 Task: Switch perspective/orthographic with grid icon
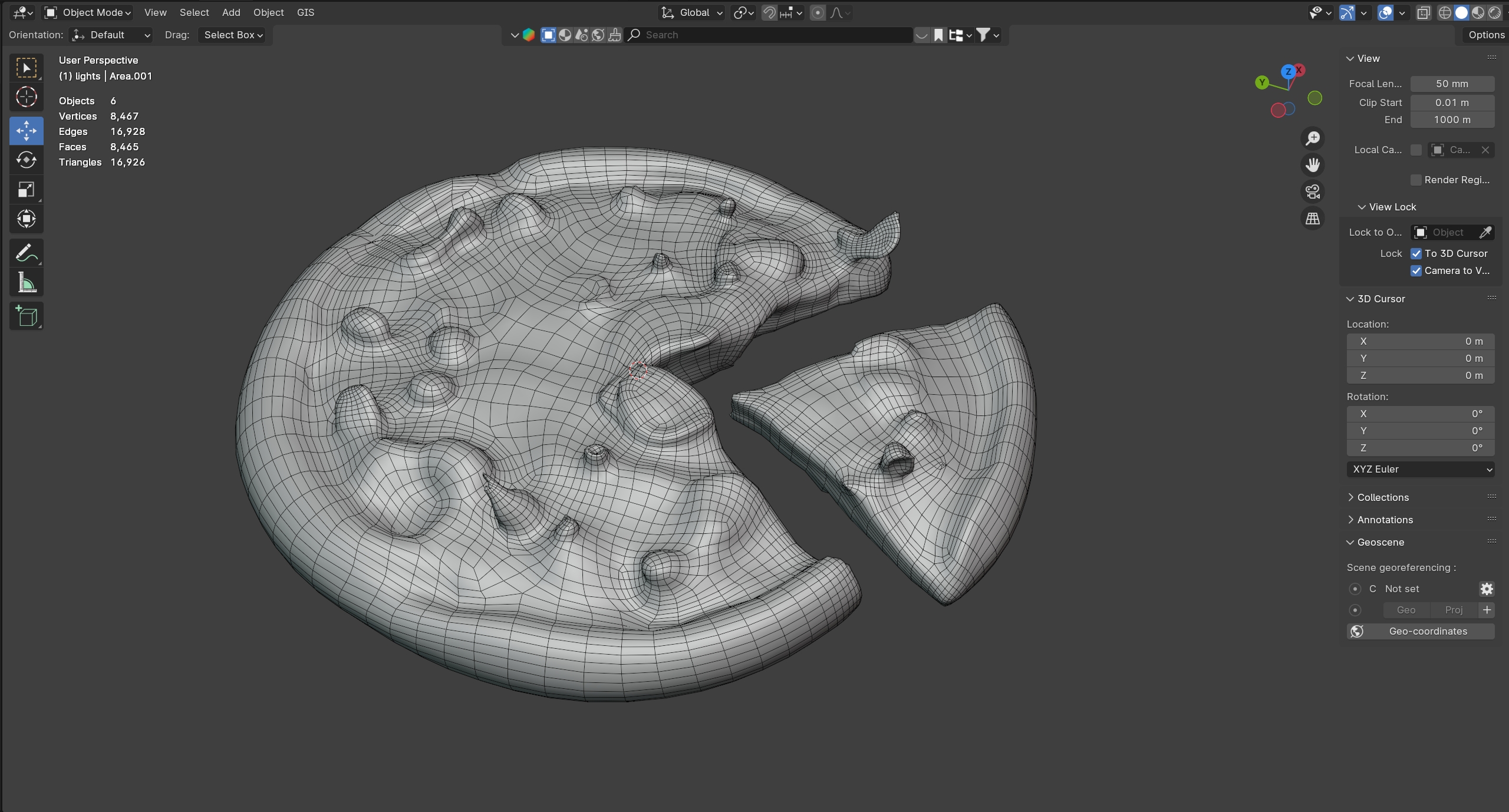[1312, 219]
